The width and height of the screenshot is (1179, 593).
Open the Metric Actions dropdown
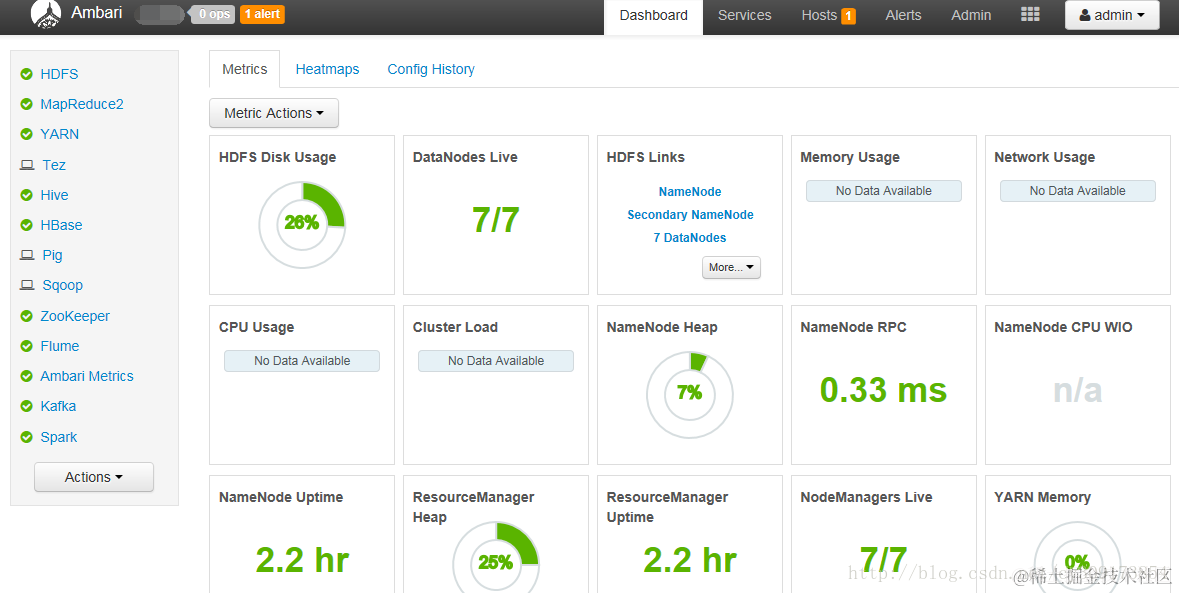click(274, 113)
